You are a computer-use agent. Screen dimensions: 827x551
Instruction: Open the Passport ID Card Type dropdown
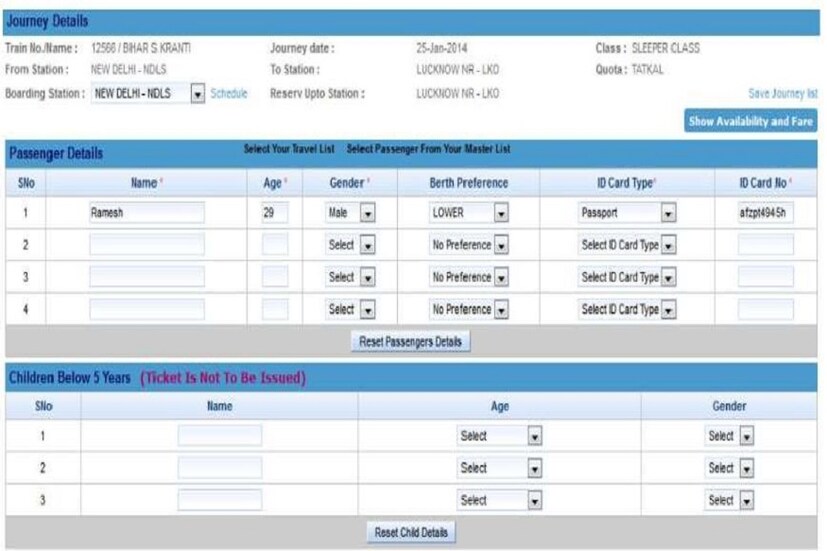pyautogui.click(x=627, y=213)
